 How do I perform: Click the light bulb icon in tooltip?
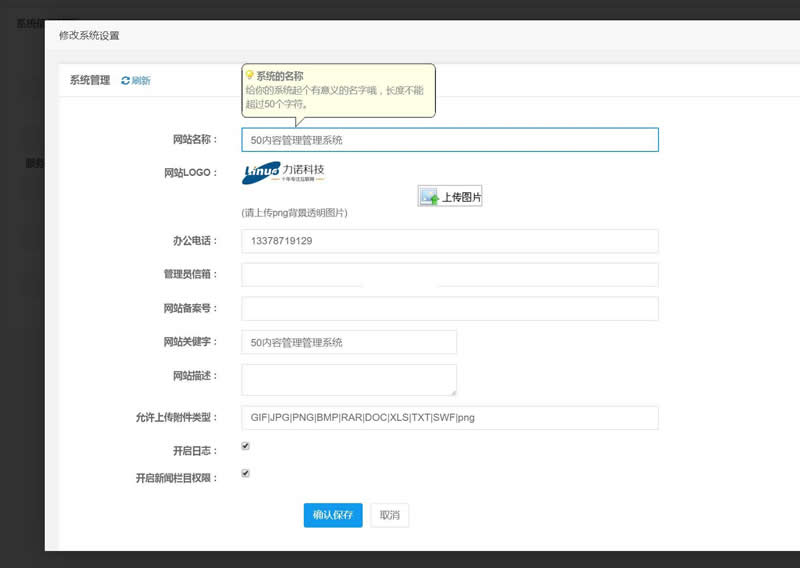pyautogui.click(x=250, y=75)
